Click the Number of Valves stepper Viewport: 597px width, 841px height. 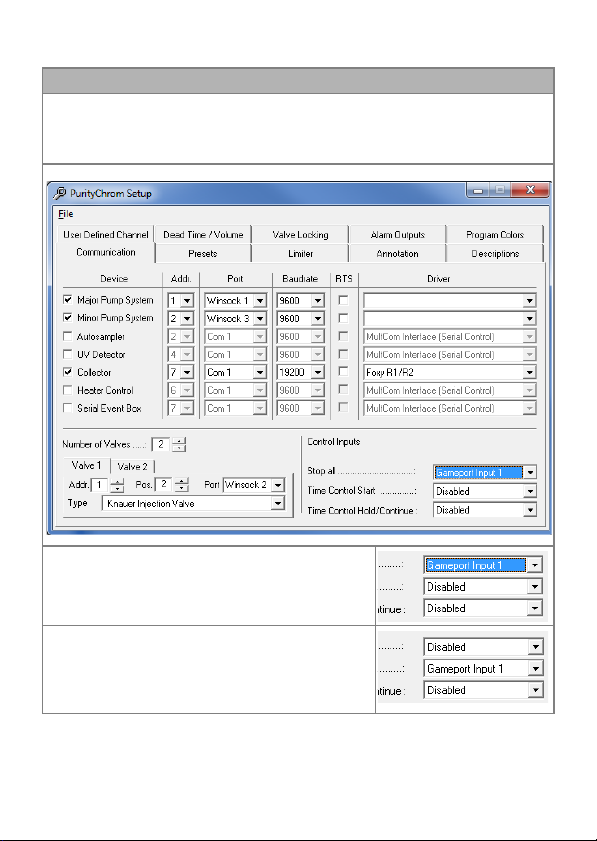pyautogui.click(x=179, y=445)
